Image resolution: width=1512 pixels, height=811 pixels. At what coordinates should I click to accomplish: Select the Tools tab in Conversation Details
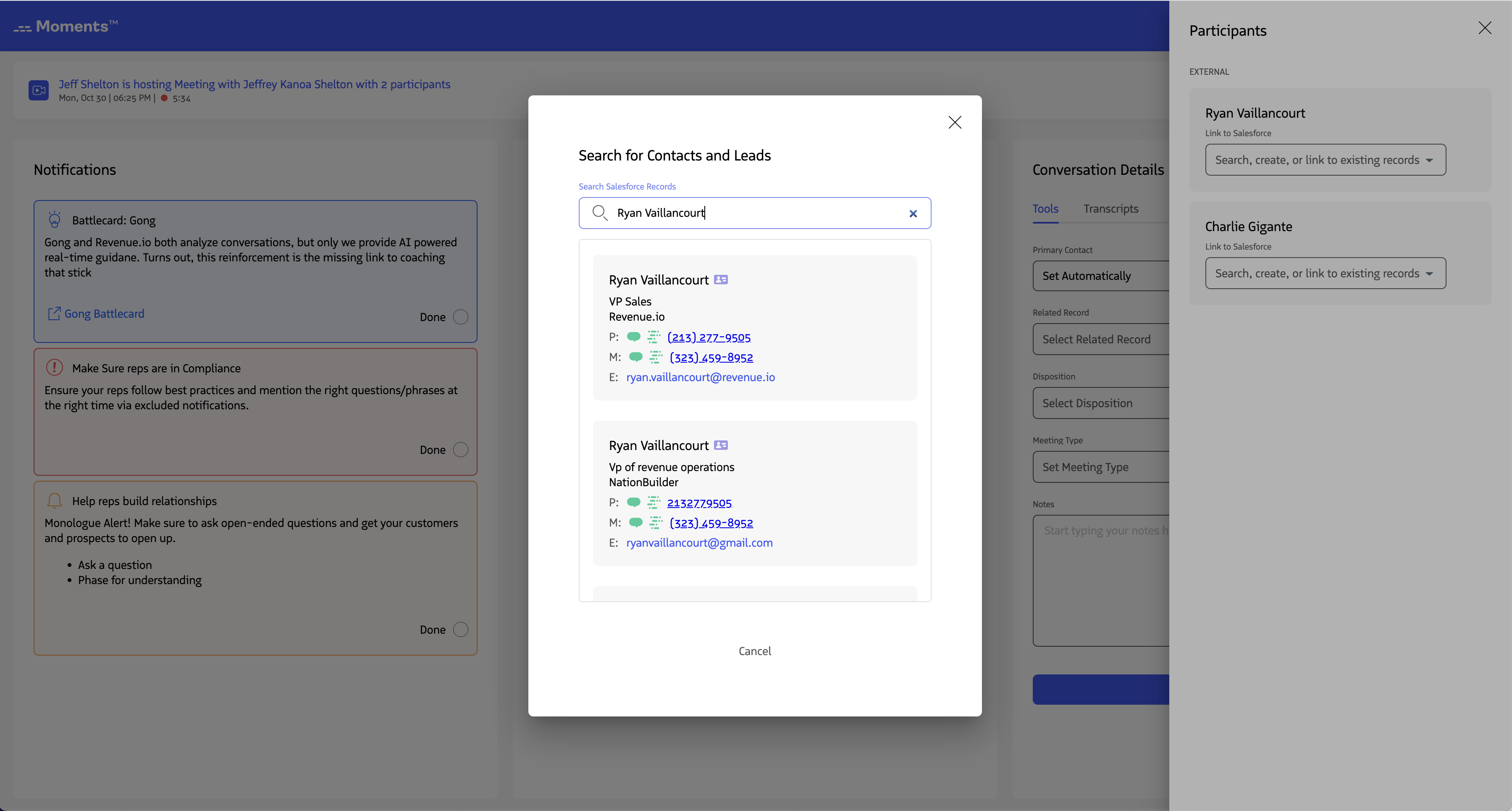1045,208
